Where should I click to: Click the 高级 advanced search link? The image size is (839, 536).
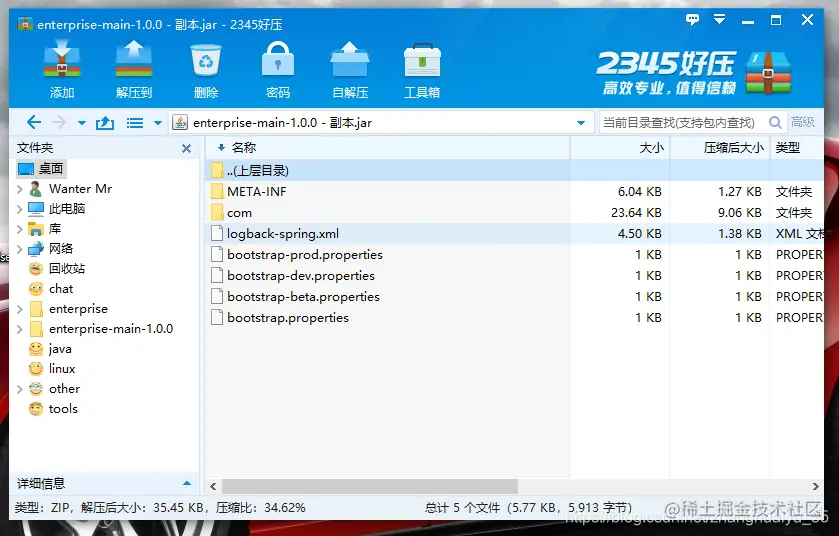pos(803,122)
